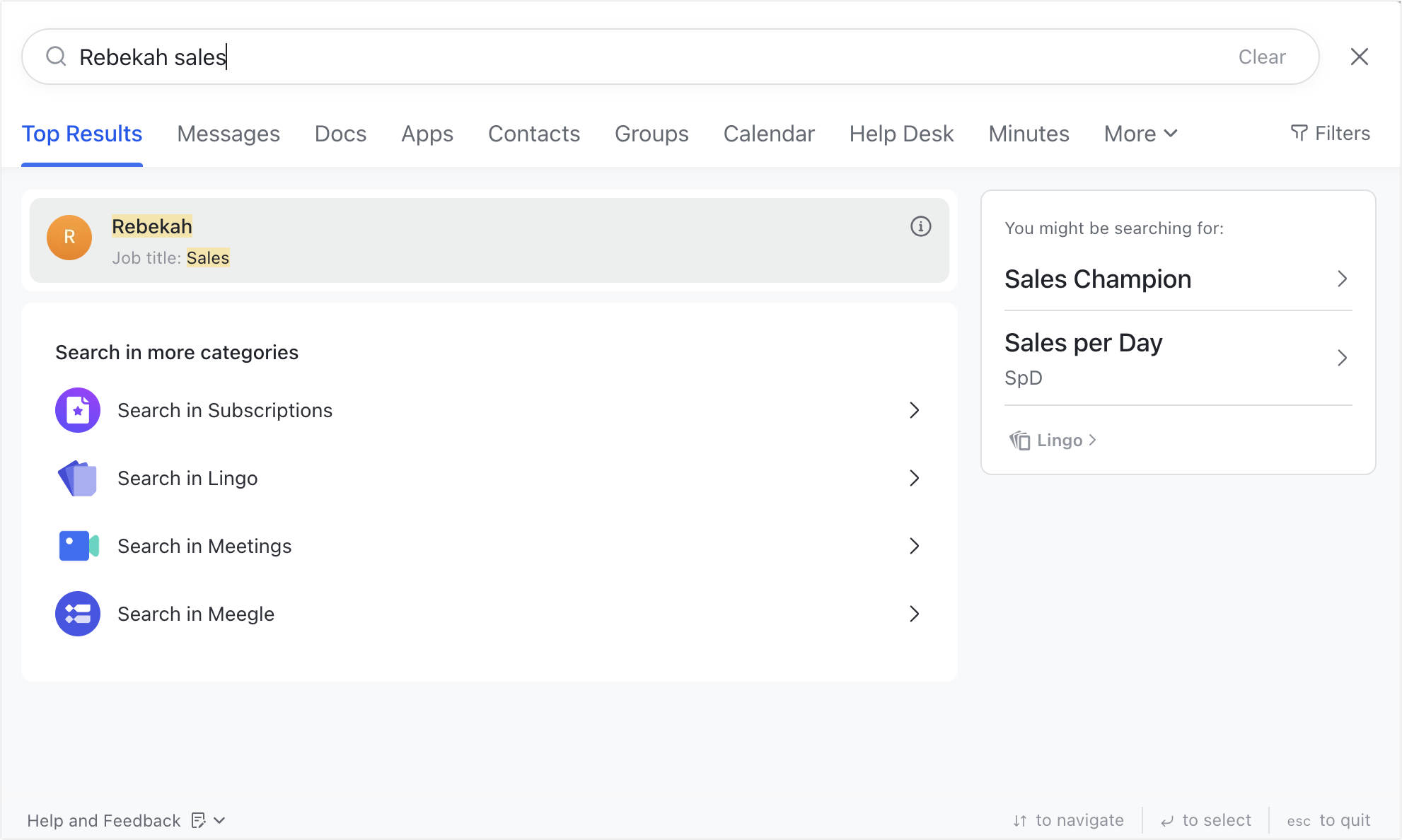Switch to the Docs tab

pos(340,134)
